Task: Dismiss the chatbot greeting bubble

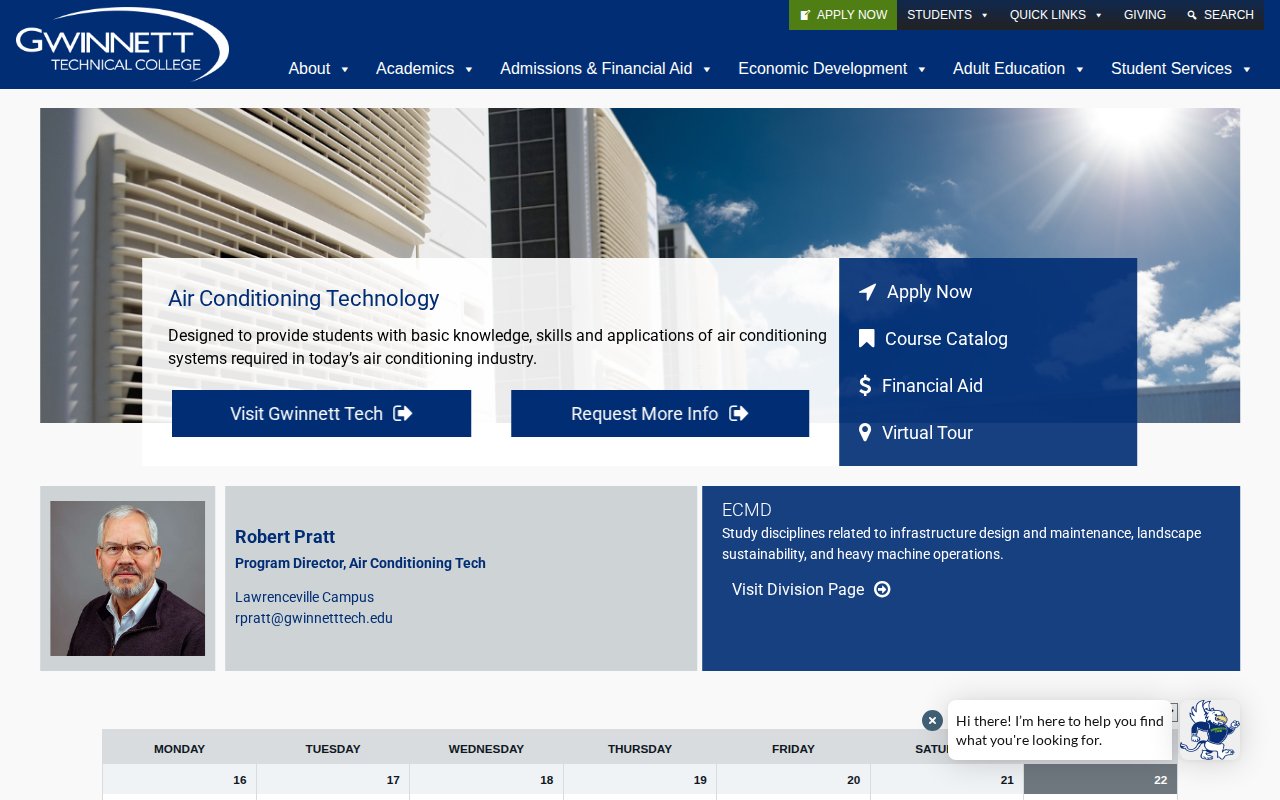Action: (932, 720)
